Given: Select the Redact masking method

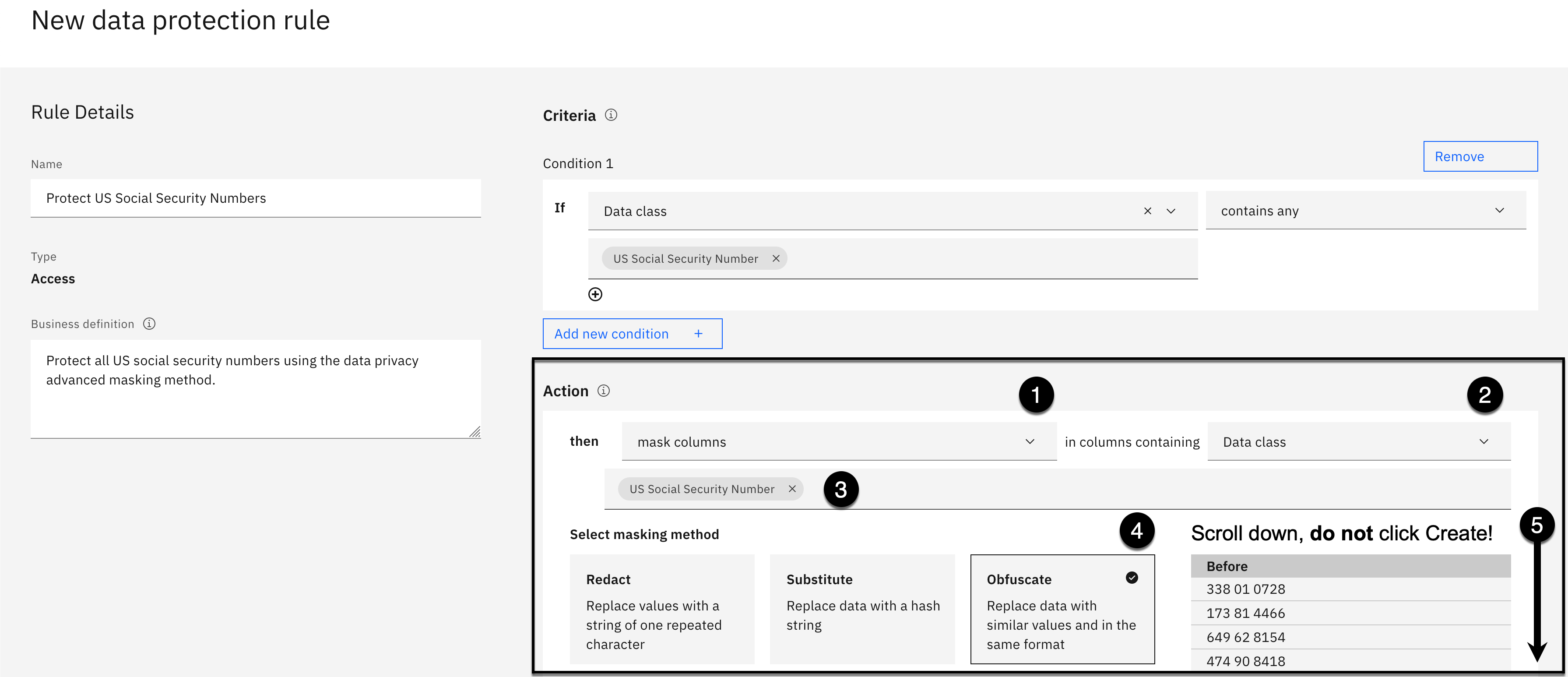Looking at the screenshot, I should [x=662, y=609].
